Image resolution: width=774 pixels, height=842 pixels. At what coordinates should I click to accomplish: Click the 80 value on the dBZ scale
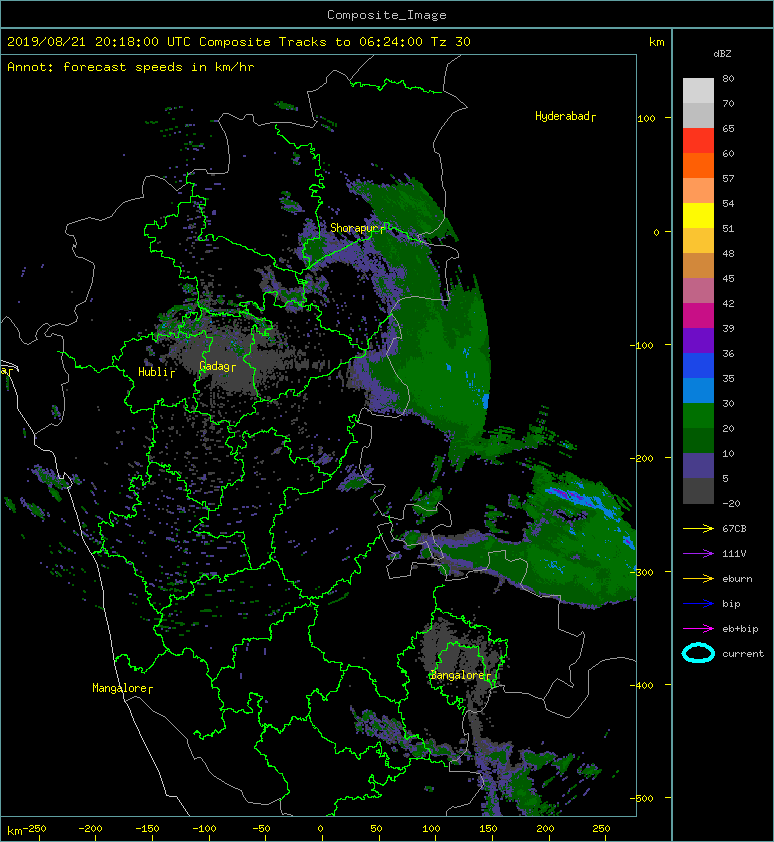728,78
